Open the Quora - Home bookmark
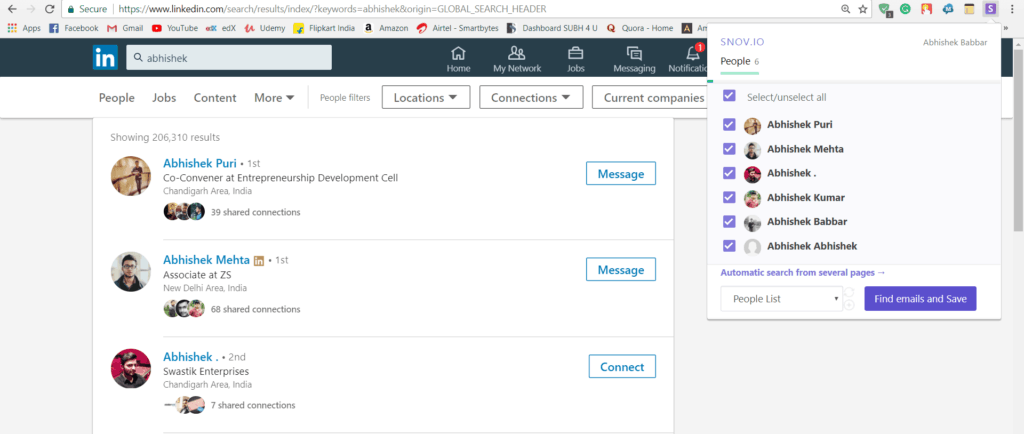This screenshot has width=1024, height=434. tap(640, 28)
